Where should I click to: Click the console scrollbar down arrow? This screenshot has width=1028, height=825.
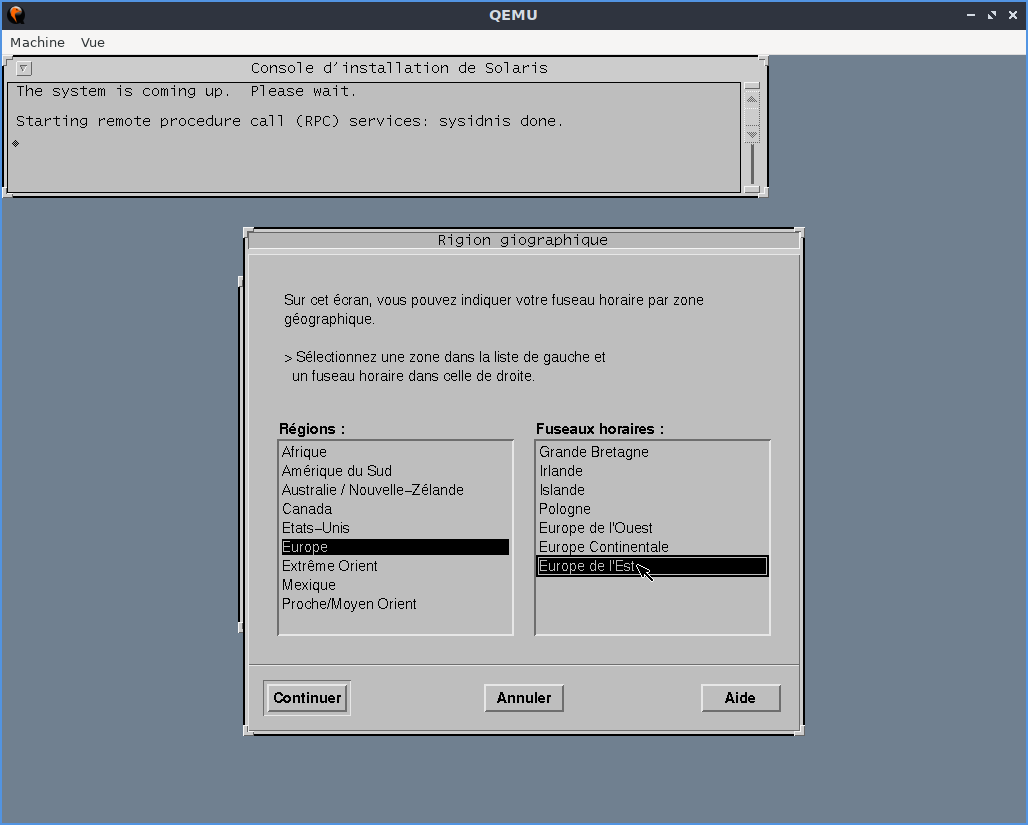pos(752,134)
